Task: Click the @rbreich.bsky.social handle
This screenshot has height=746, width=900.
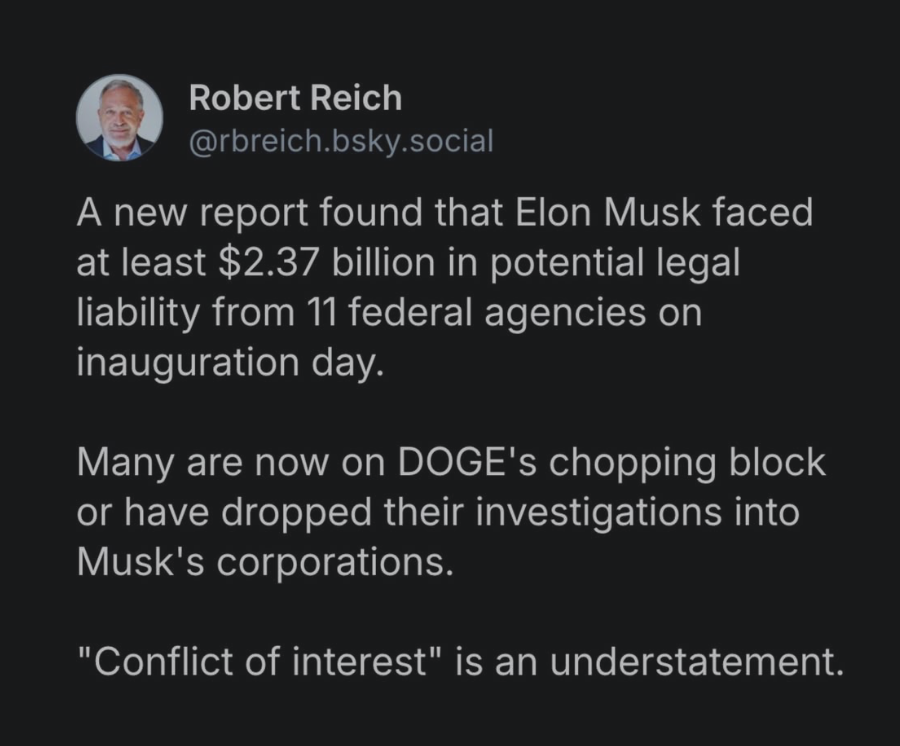Action: coord(341,141)
